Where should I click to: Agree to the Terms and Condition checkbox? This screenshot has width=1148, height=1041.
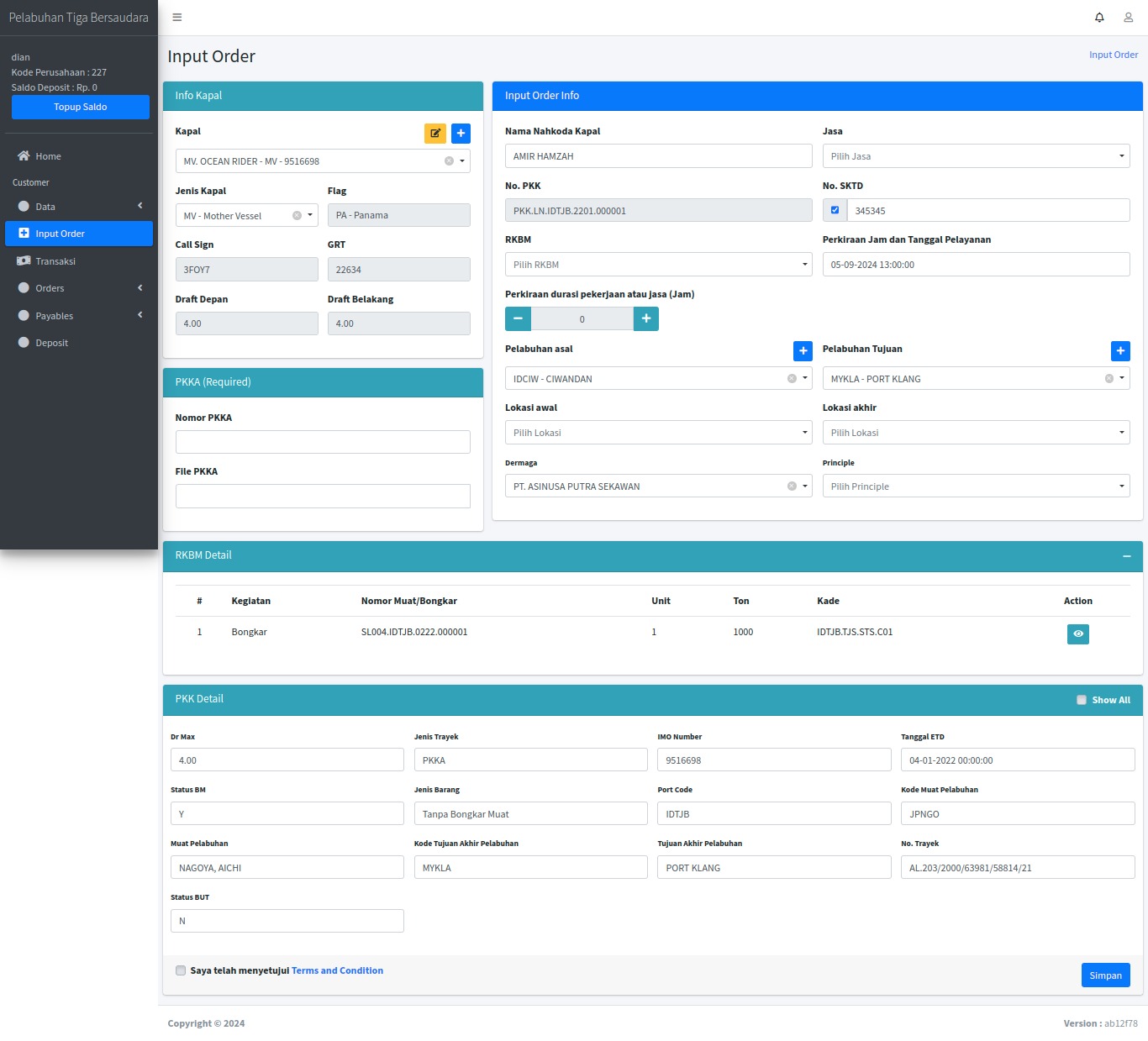tap(181, 970)
